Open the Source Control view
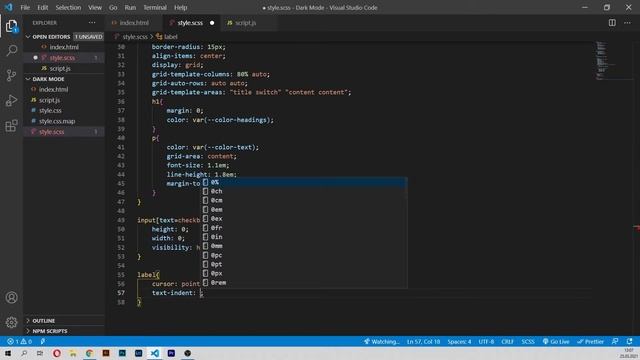The height and width of the screenshot is (360, 640). [x=11, y=76]
